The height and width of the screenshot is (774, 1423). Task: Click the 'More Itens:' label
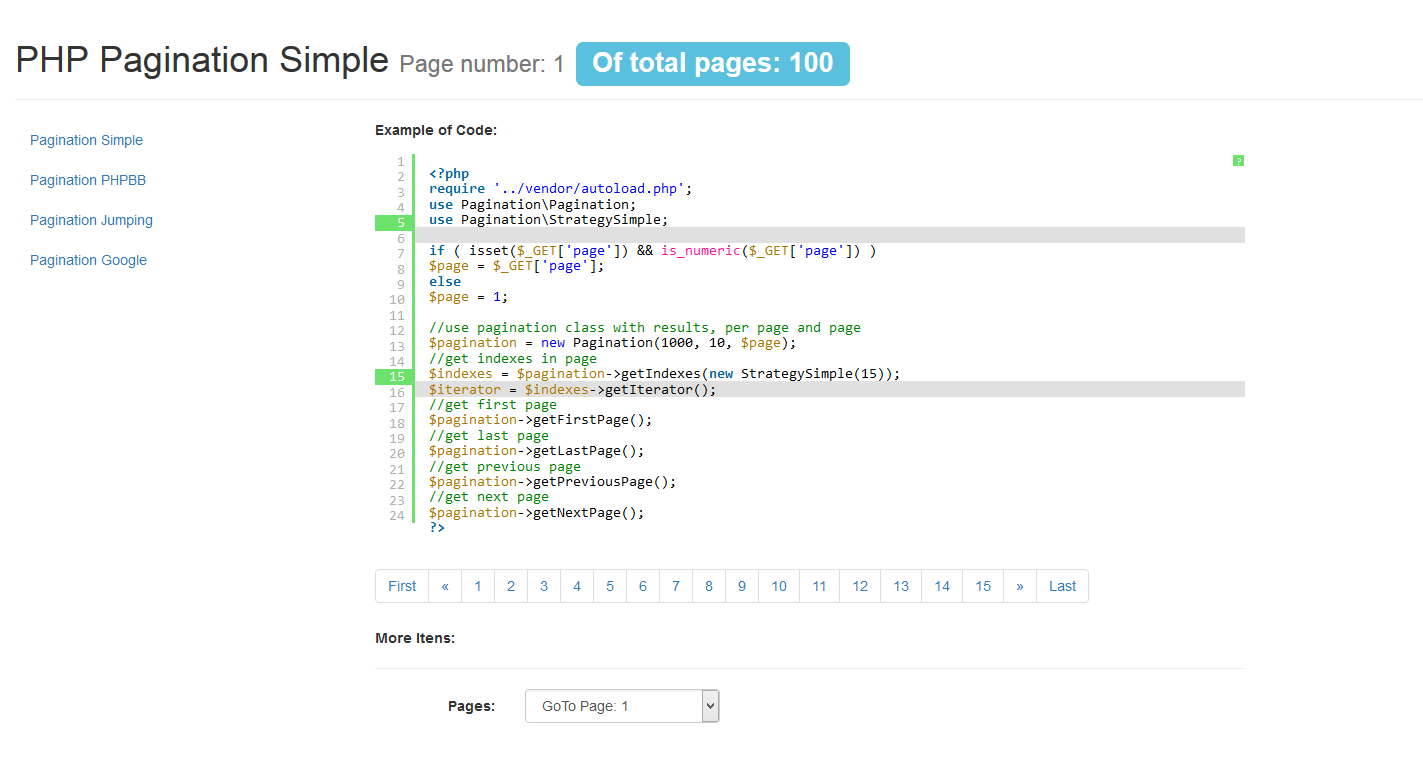(x=415, y=638)
